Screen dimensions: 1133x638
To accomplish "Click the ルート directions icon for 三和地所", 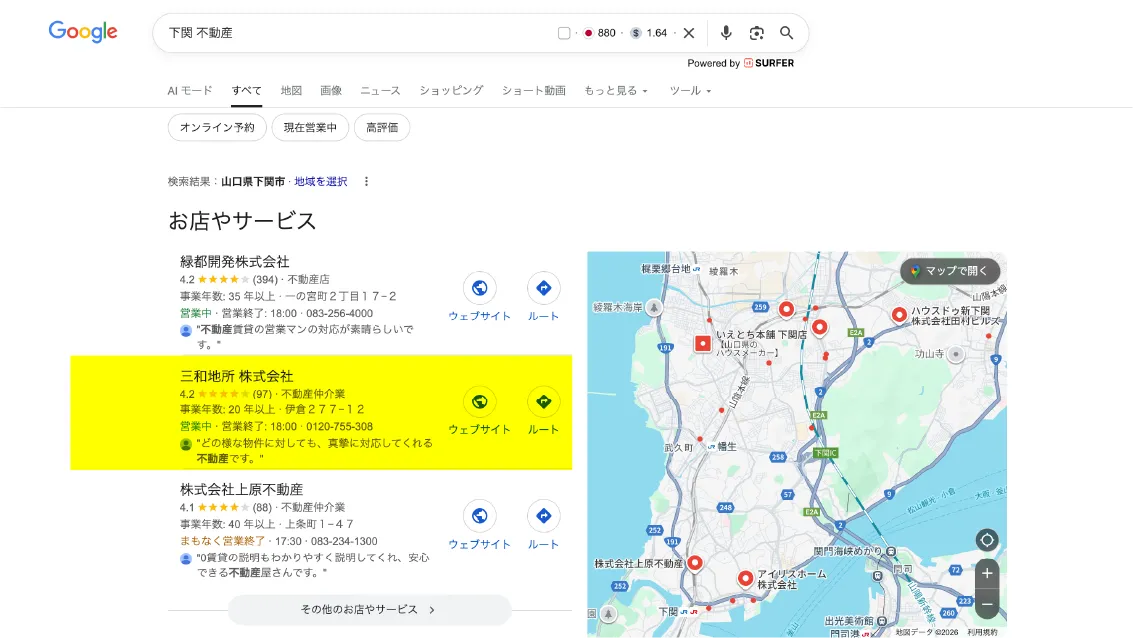I will (543, 401).
